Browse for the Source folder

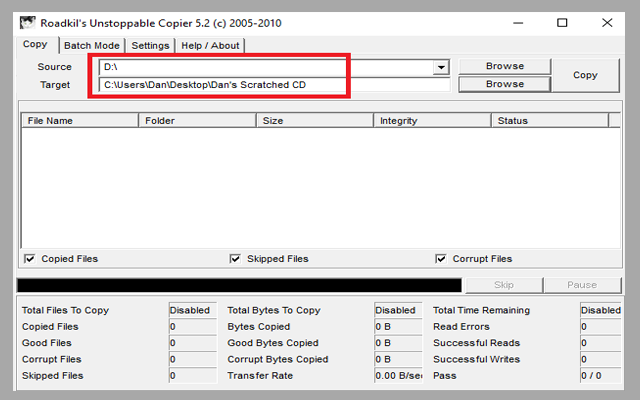[505, 66]
